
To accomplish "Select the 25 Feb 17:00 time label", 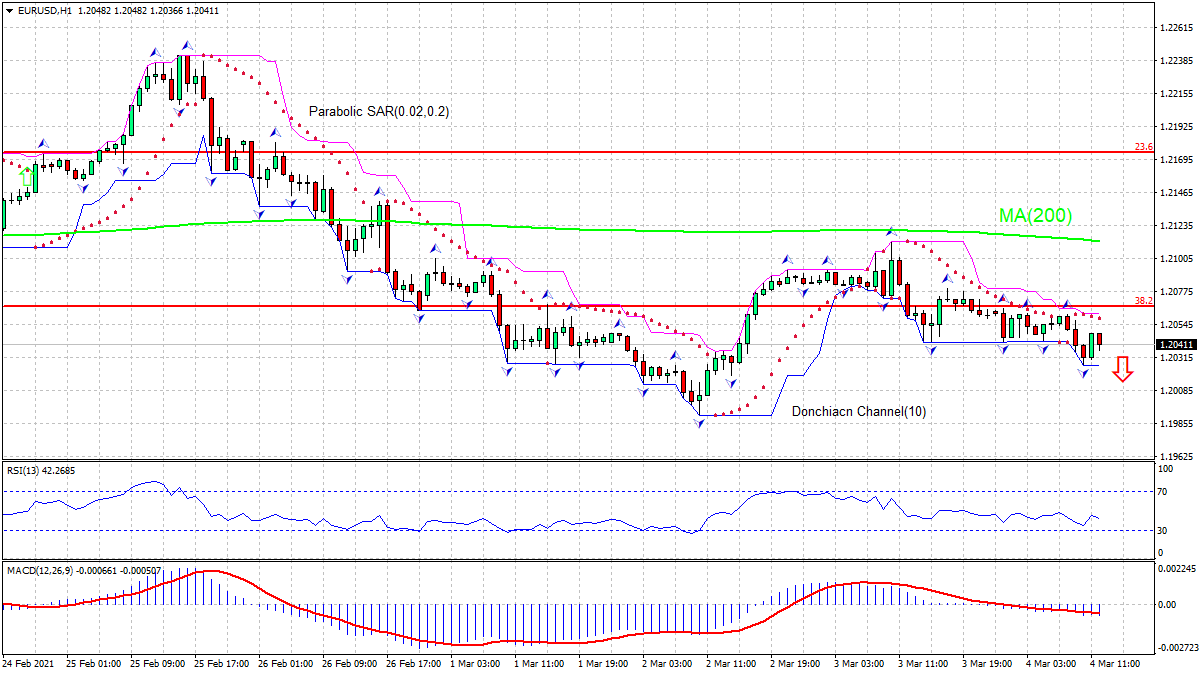I will (221, 663).
